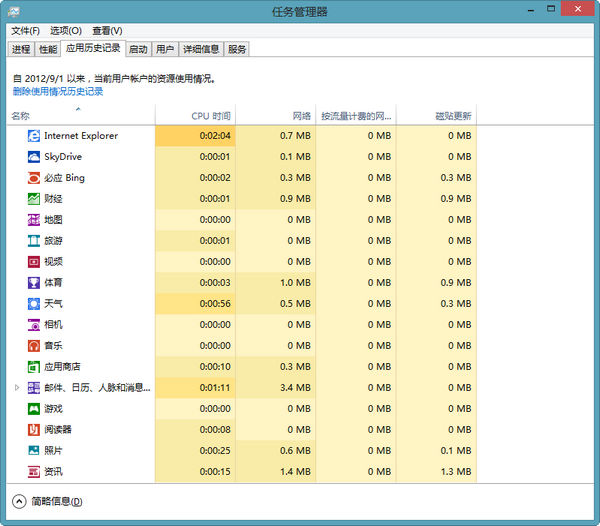
Task: Expand the 邮件、日历、人脉和消息 group
Action: pyautogui.click(x=16, y=388)
